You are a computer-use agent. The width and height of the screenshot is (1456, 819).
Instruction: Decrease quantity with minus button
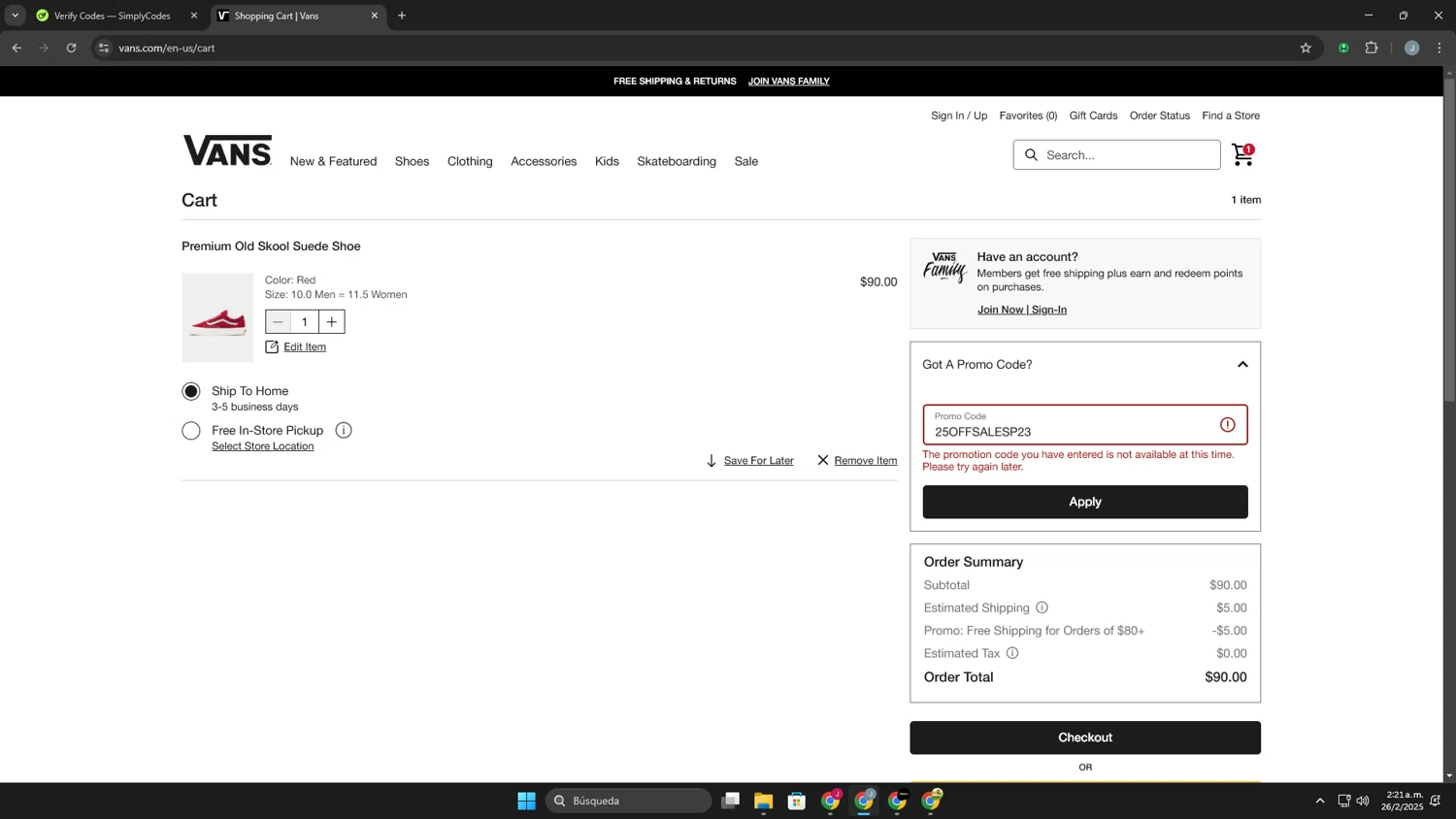279,322
